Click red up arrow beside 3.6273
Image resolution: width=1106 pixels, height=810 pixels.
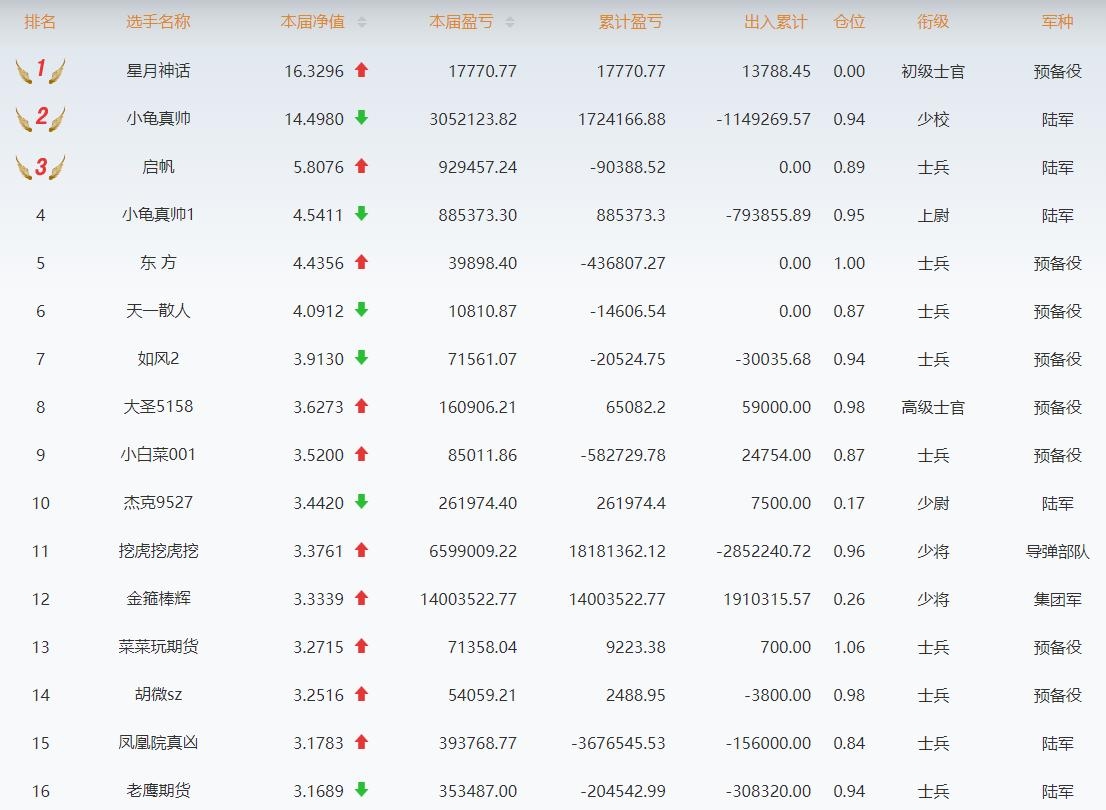point(362,406)
